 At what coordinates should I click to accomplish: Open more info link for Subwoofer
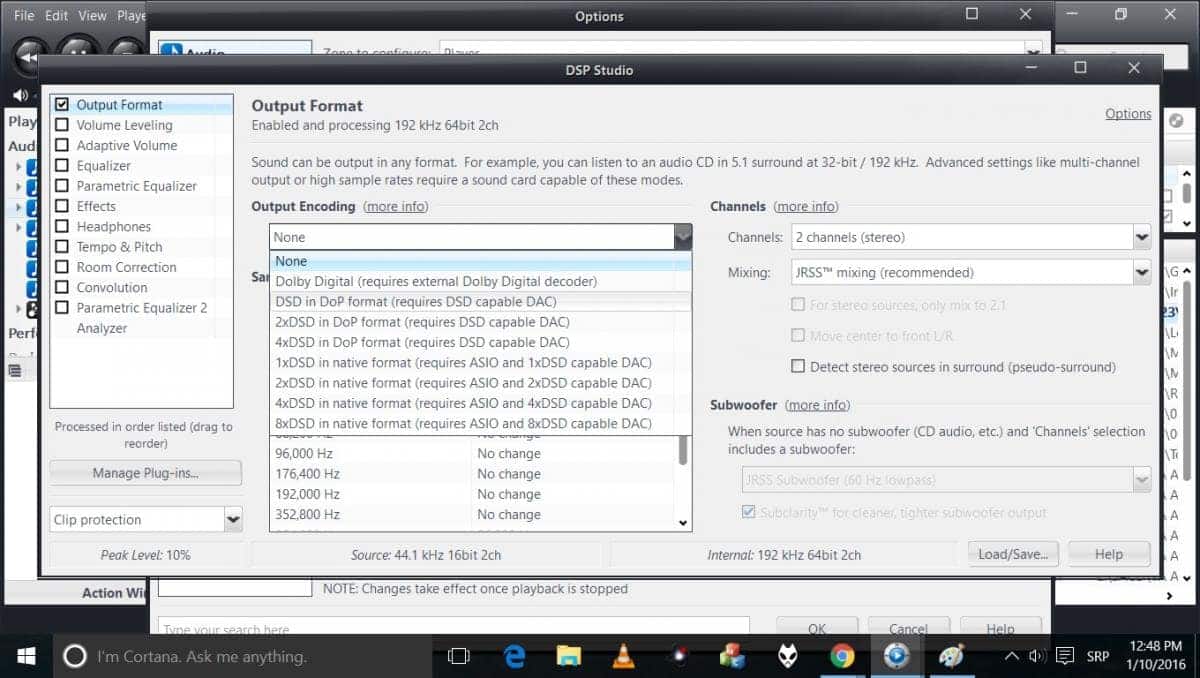[x=817, y=405]
